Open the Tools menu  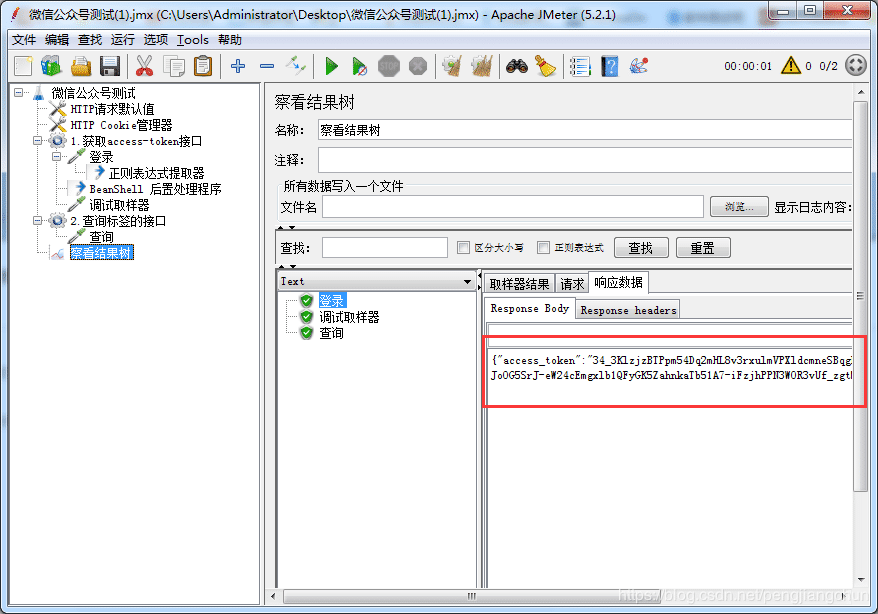click(193, 40)
